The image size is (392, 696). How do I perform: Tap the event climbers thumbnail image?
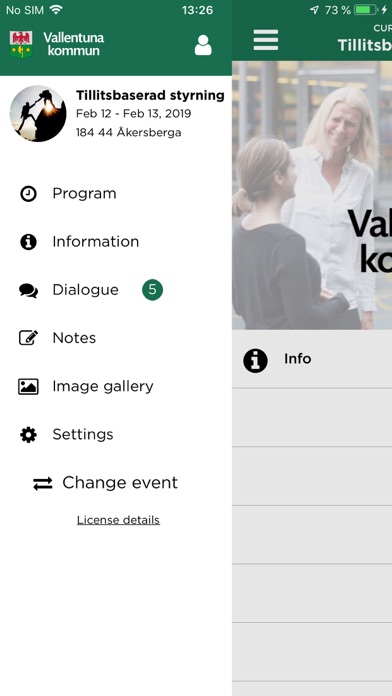(38, 114)
